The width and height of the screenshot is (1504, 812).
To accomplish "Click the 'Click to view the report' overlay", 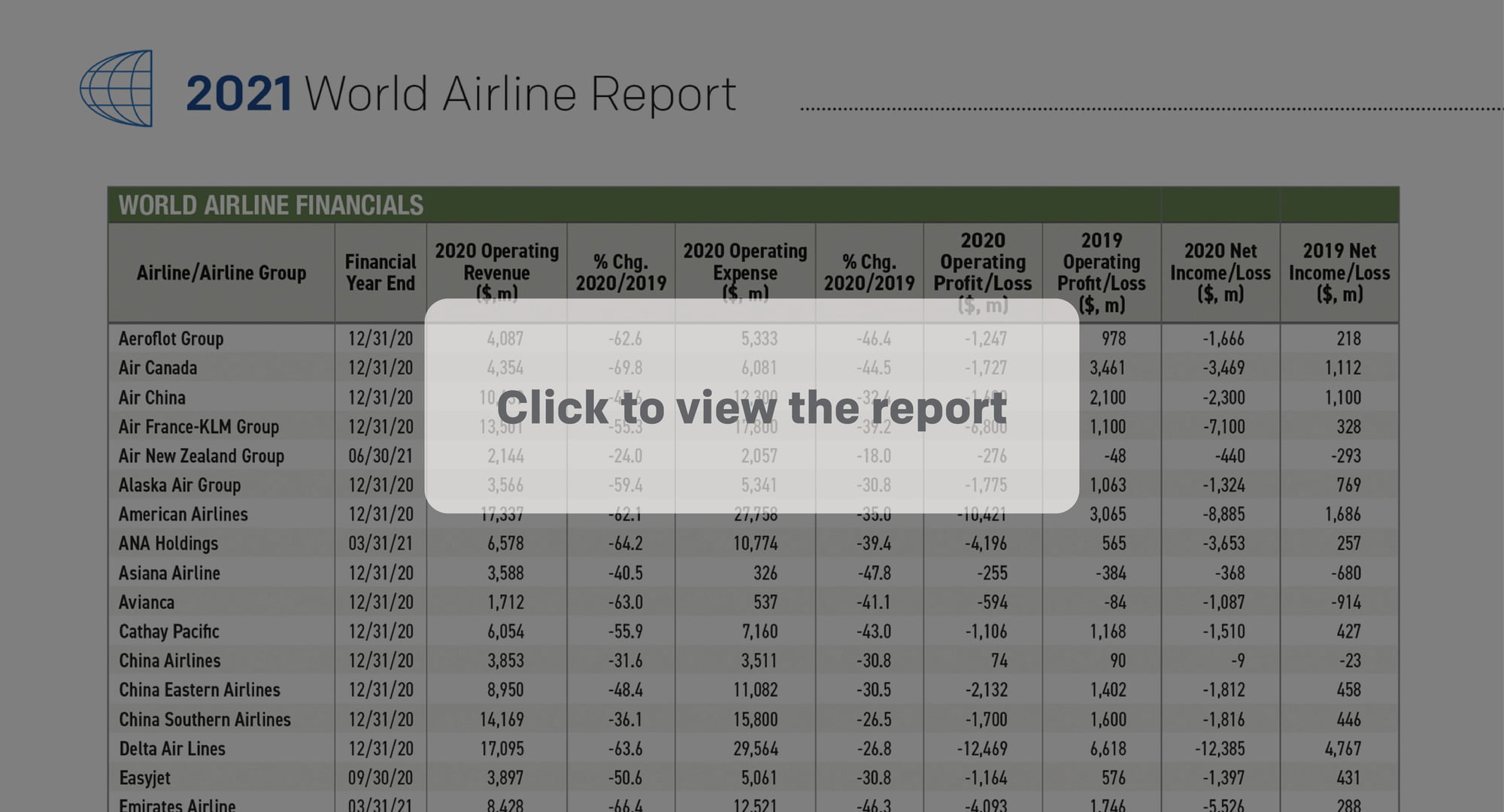I will 752,406.
